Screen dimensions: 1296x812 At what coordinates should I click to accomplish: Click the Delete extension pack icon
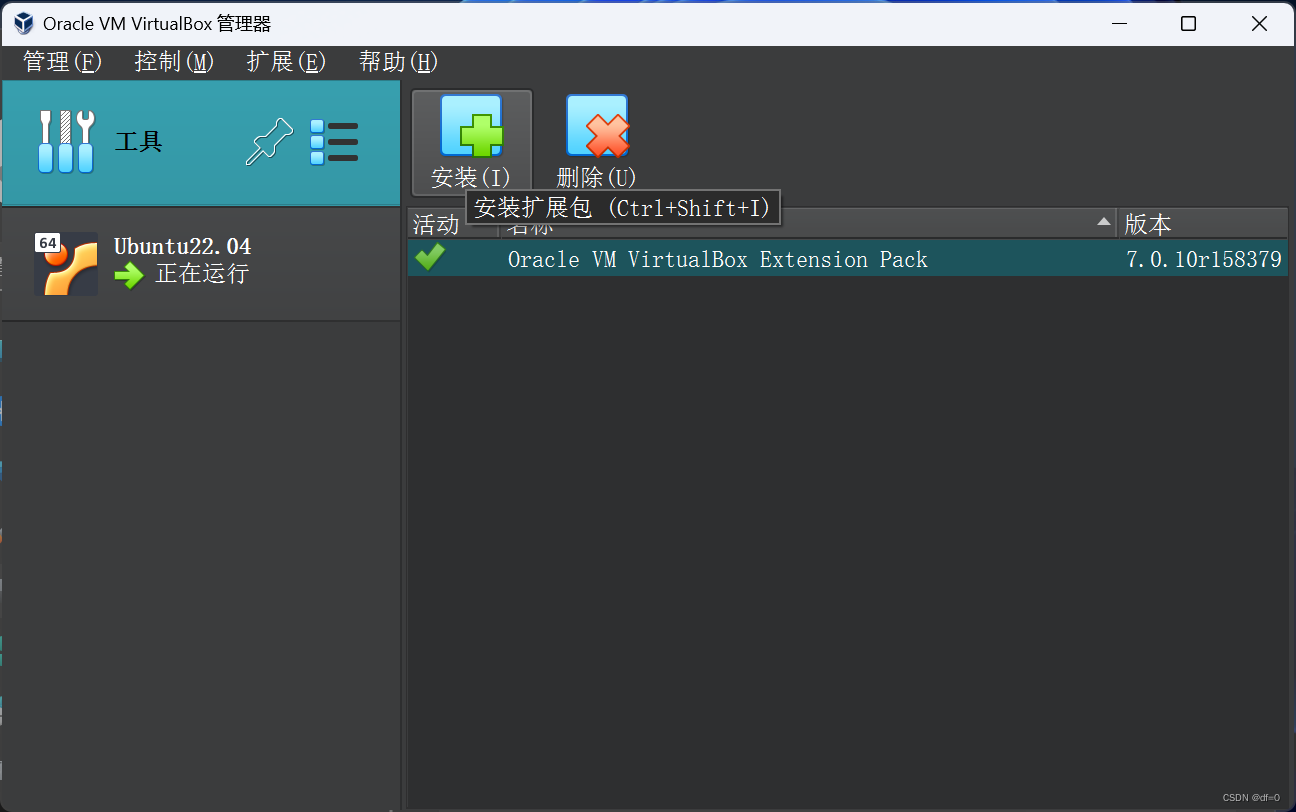[x=596, y=127]
